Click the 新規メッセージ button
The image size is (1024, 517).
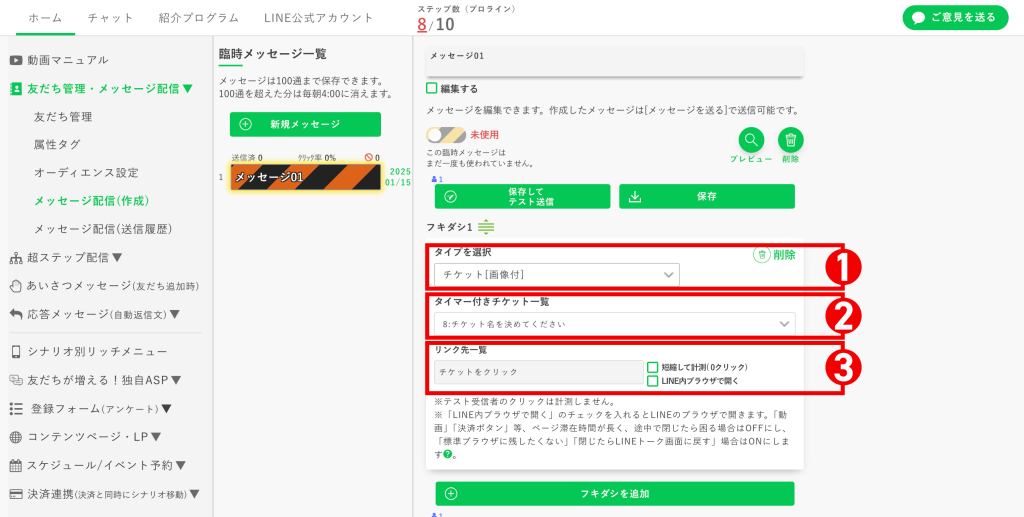point(305,125)
